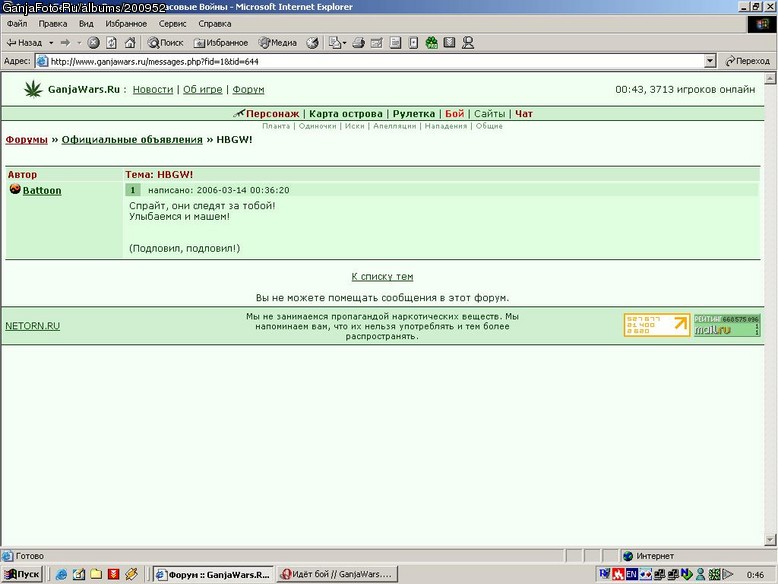Click the EN language indicator in tray
This screenshot has width=778, height=584.
click(x=631, y=574)
